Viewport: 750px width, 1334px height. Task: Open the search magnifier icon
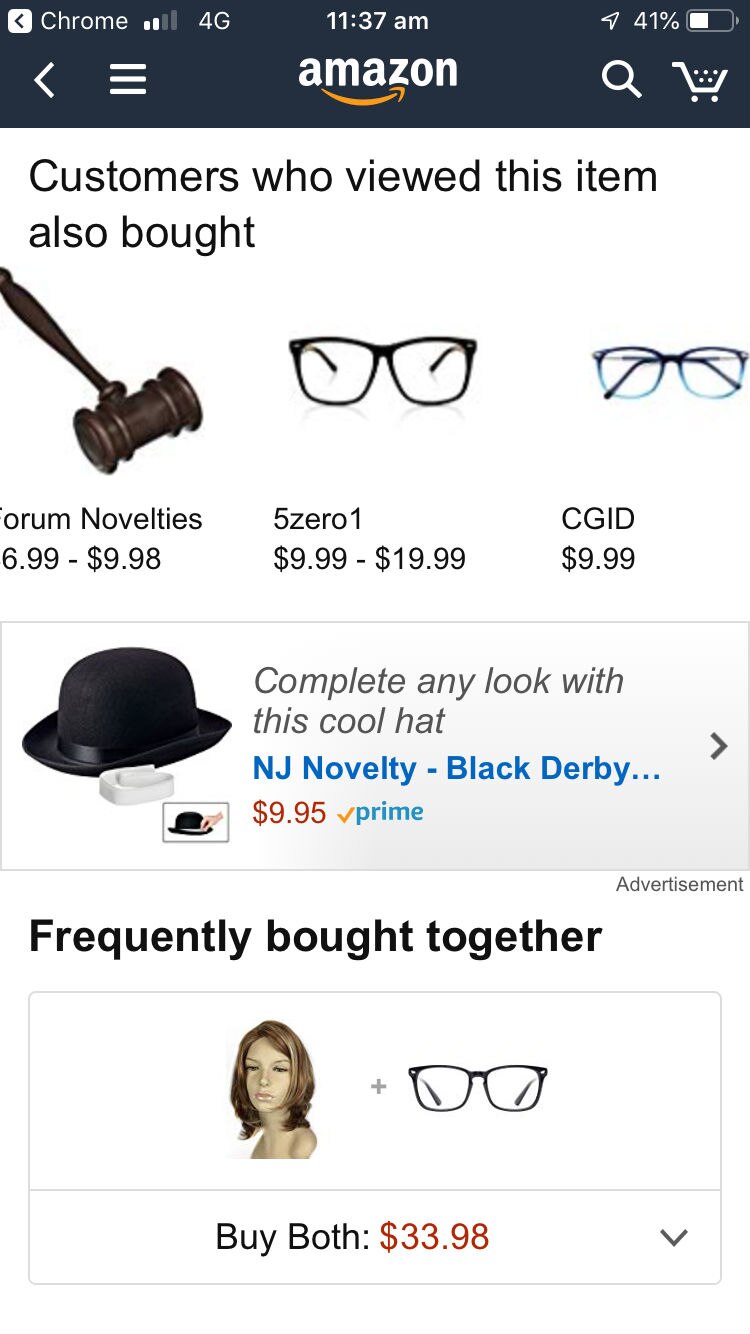coord(621,79)
